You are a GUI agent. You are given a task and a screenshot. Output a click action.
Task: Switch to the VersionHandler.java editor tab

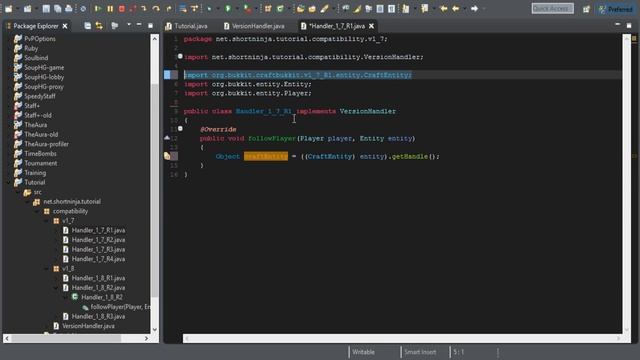click(x=254, y=26)
